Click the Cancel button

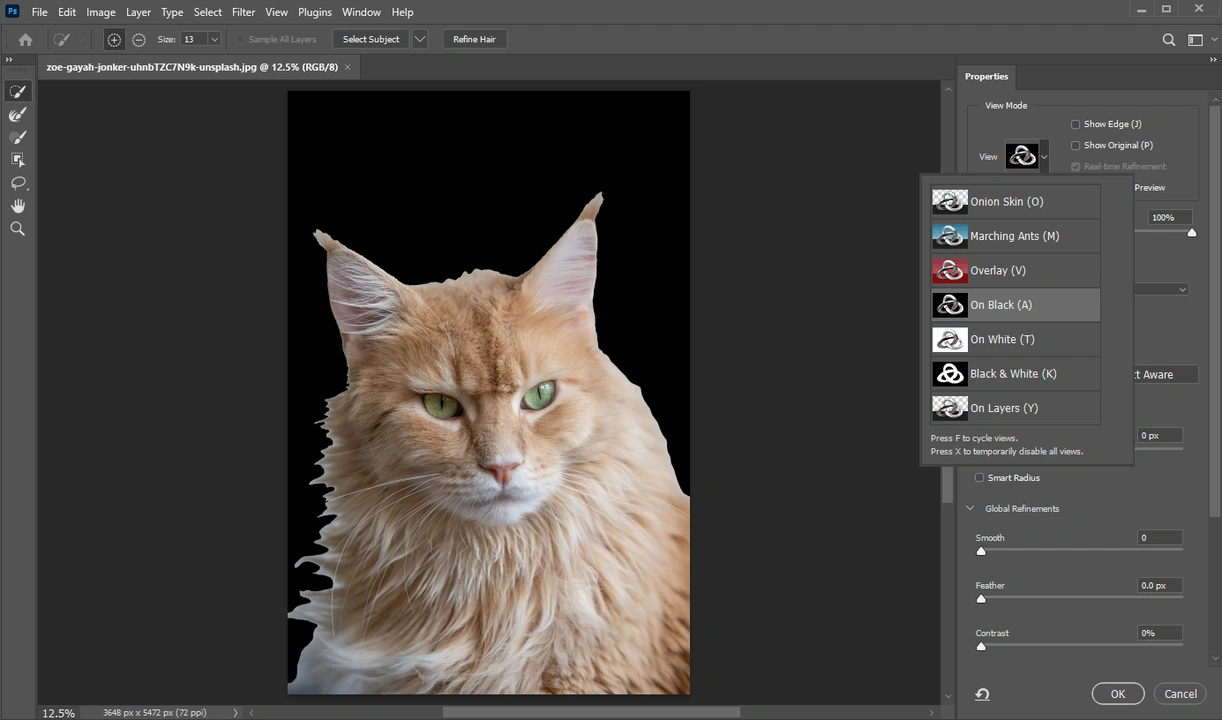(x=1180, y=694)
